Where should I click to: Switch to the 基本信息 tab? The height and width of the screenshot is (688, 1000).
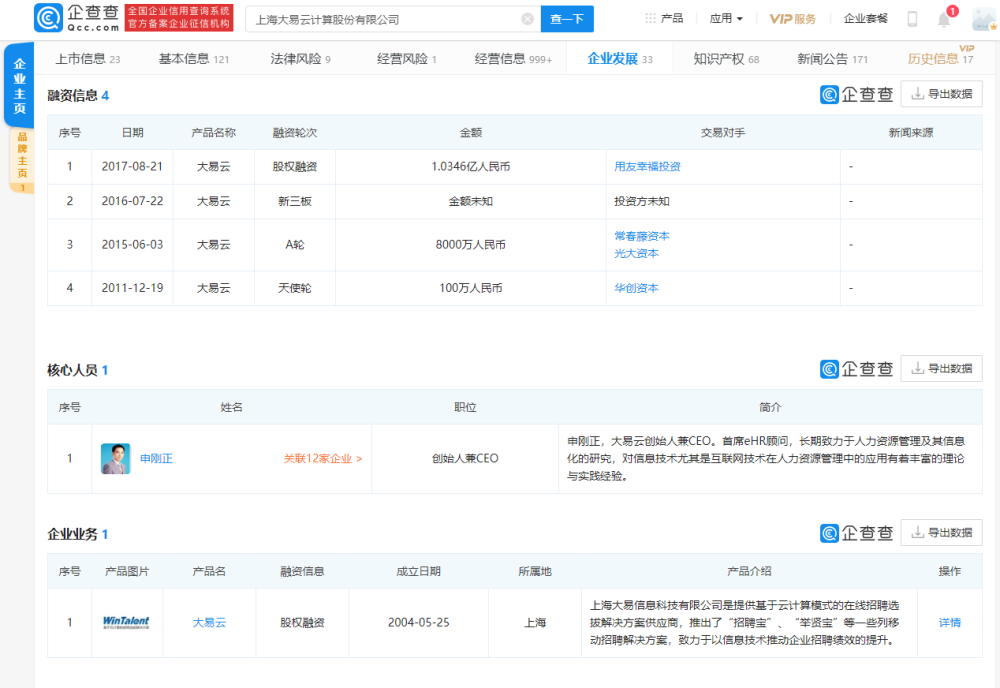[x=193, y=59]
